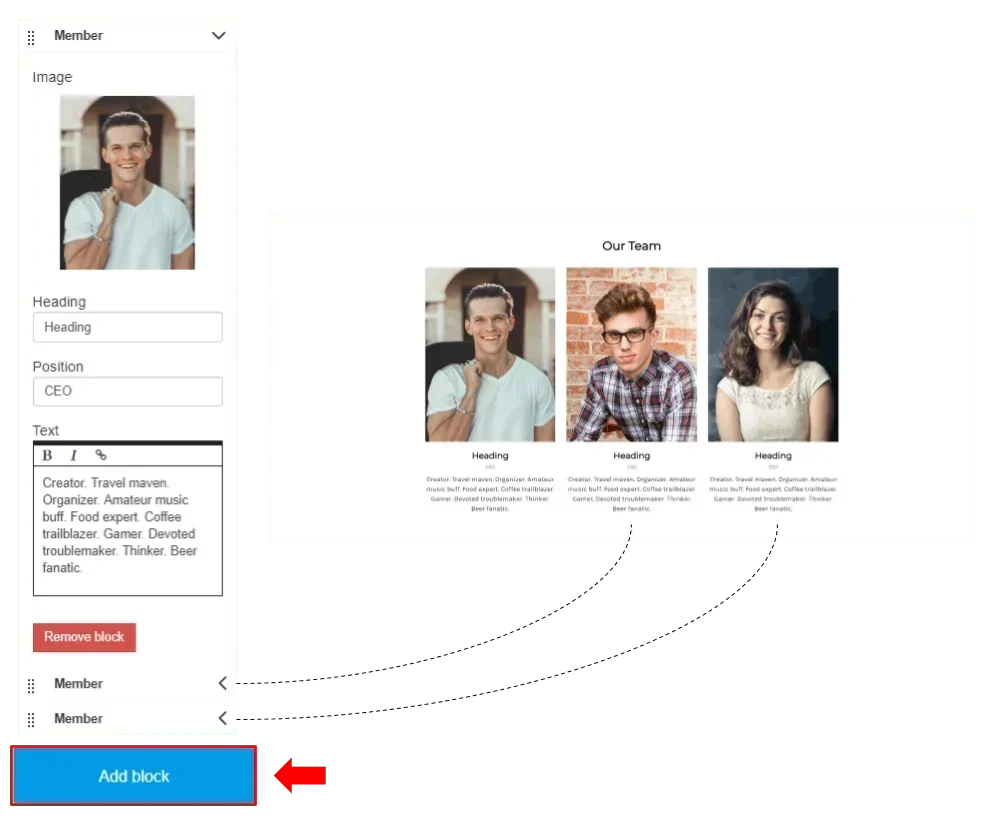Viewport: 982px width, 838px height.
Task: Click the "Heading" text under the woman's photo
Action: [773, 455]
